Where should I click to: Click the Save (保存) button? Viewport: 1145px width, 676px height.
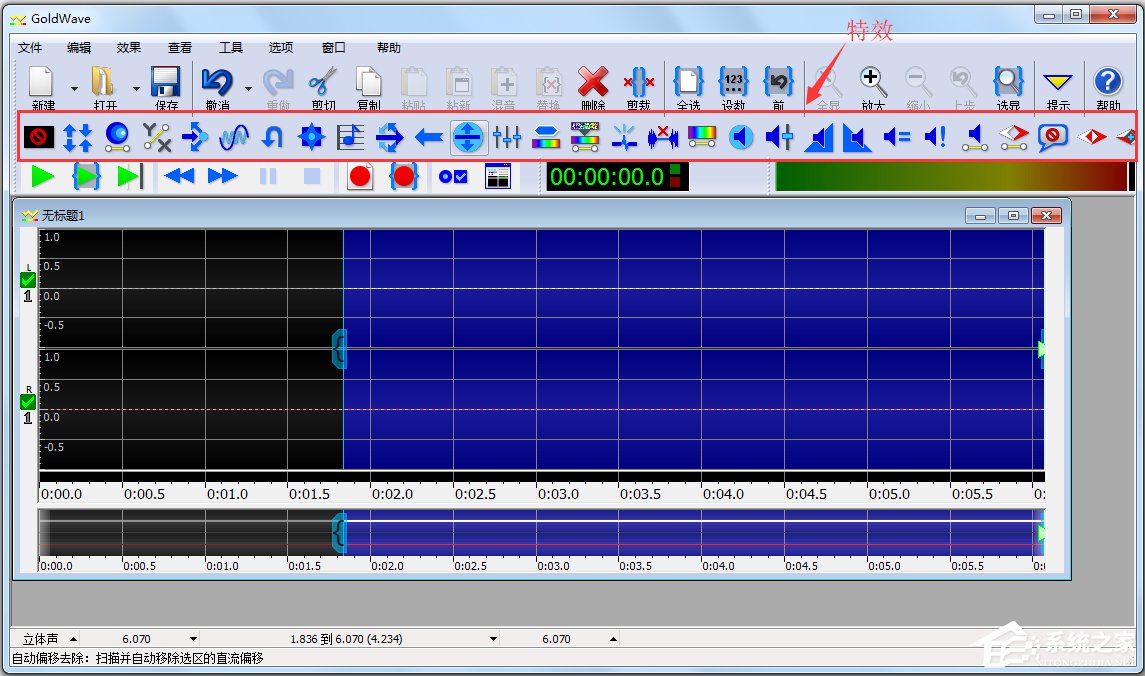(x=166, y=87)
